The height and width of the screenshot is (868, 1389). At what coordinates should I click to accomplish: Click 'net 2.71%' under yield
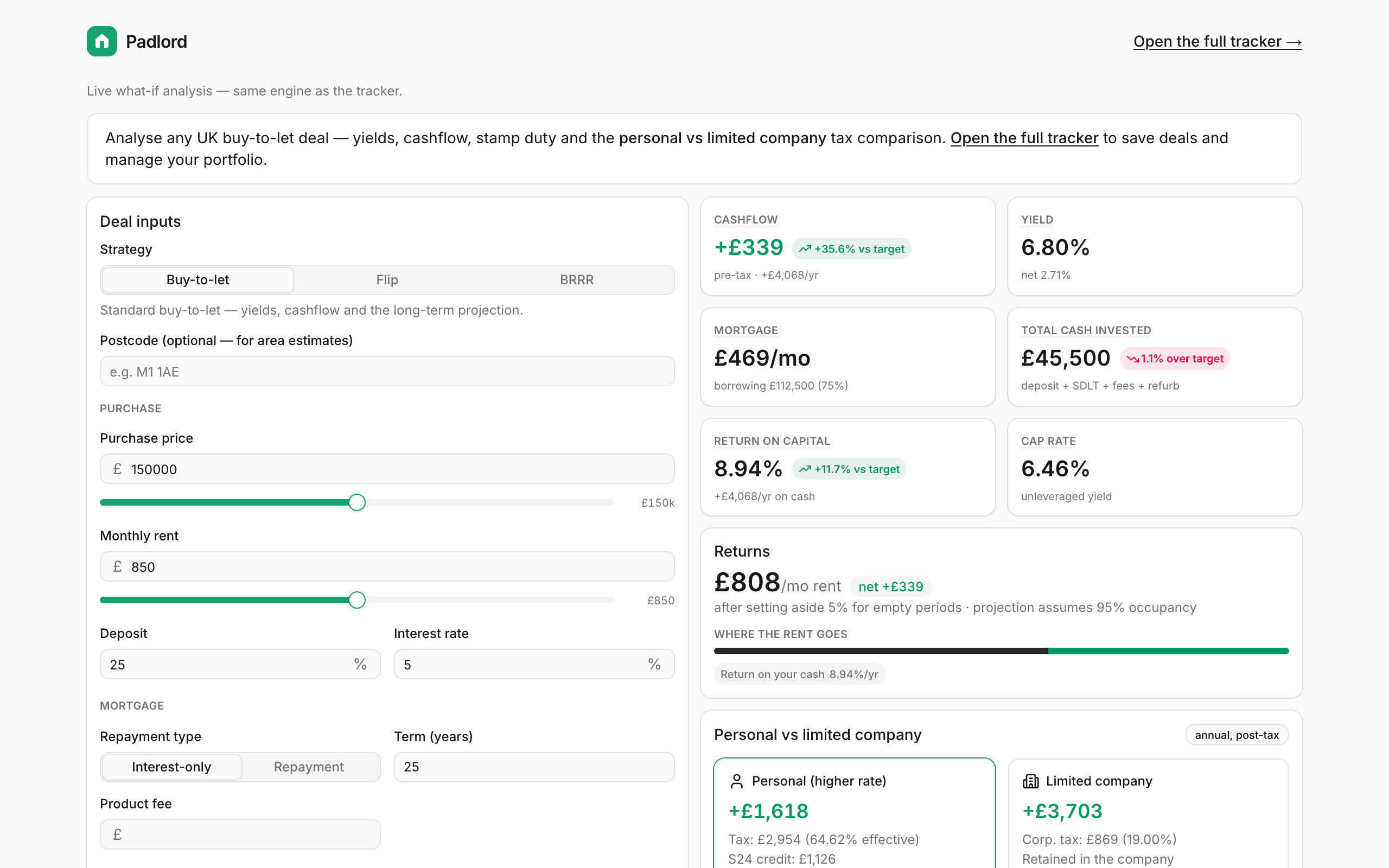pos(1046,275)
